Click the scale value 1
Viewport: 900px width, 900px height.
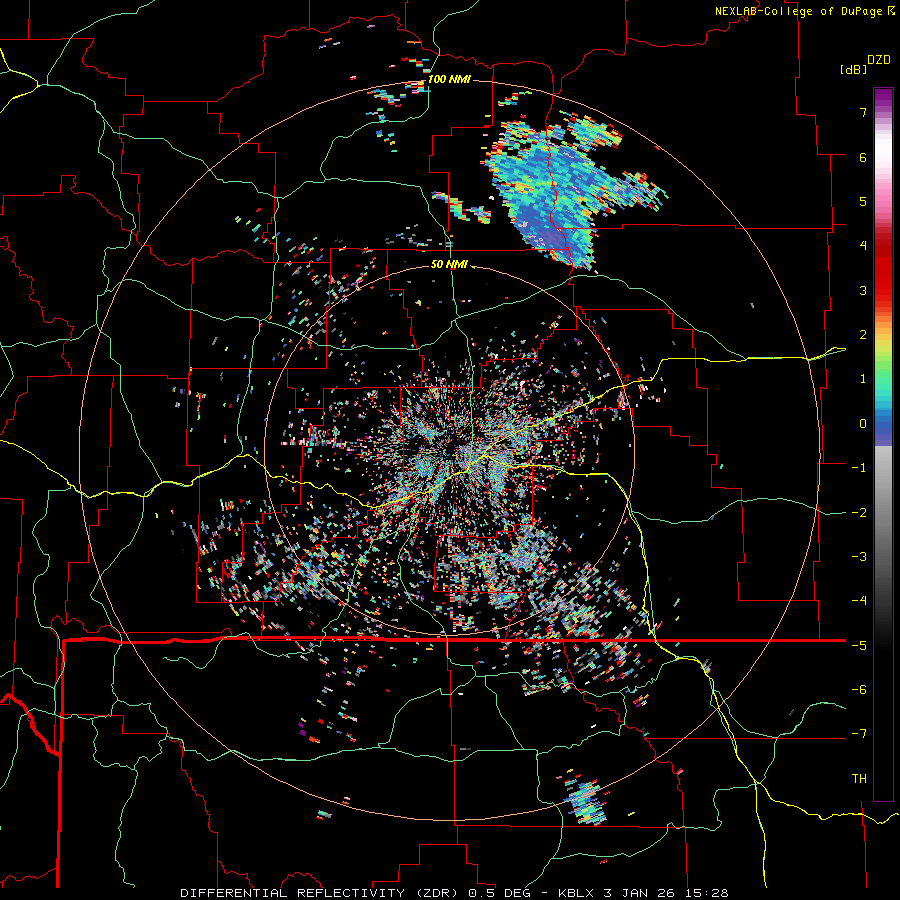tap(863, 379)
